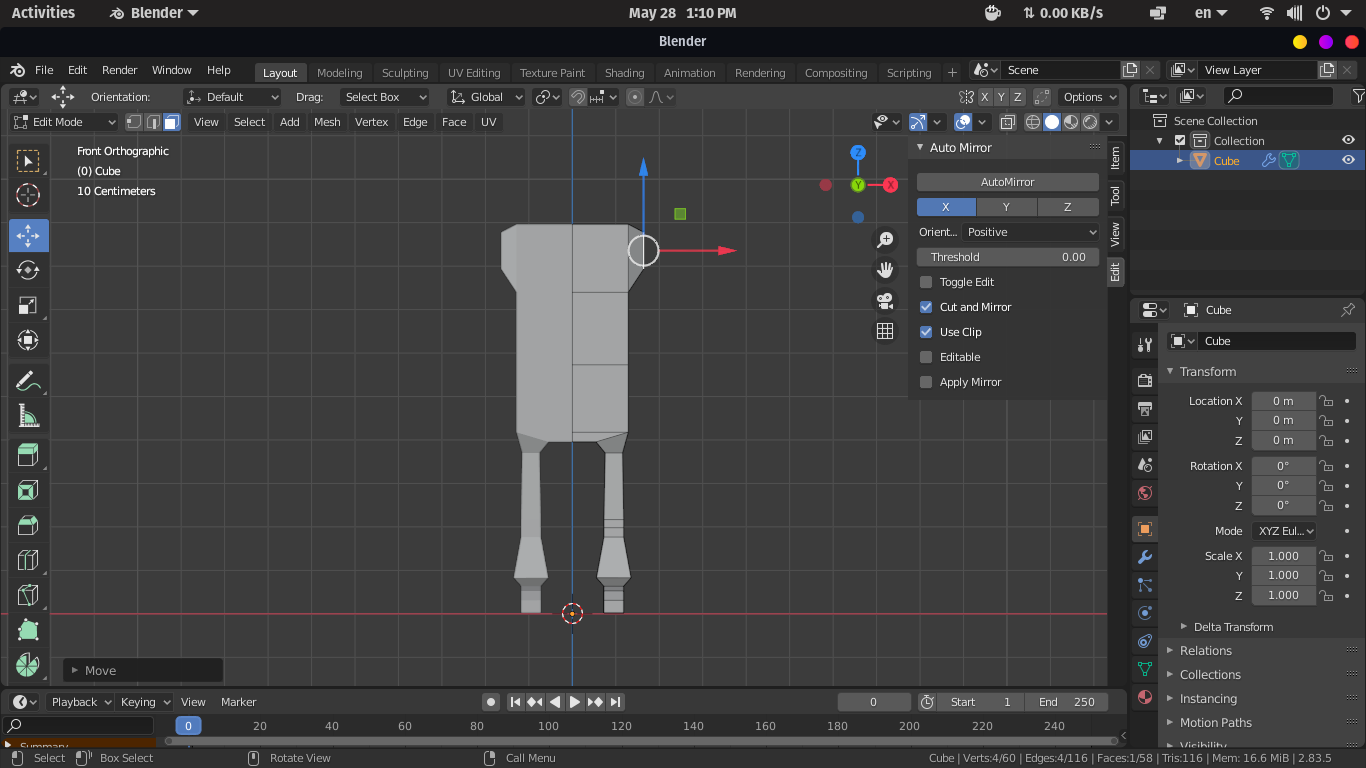This screenshot has height=768, width=1366.
Task: Uncheck the Use Clip option
Action: coord(926,332)
